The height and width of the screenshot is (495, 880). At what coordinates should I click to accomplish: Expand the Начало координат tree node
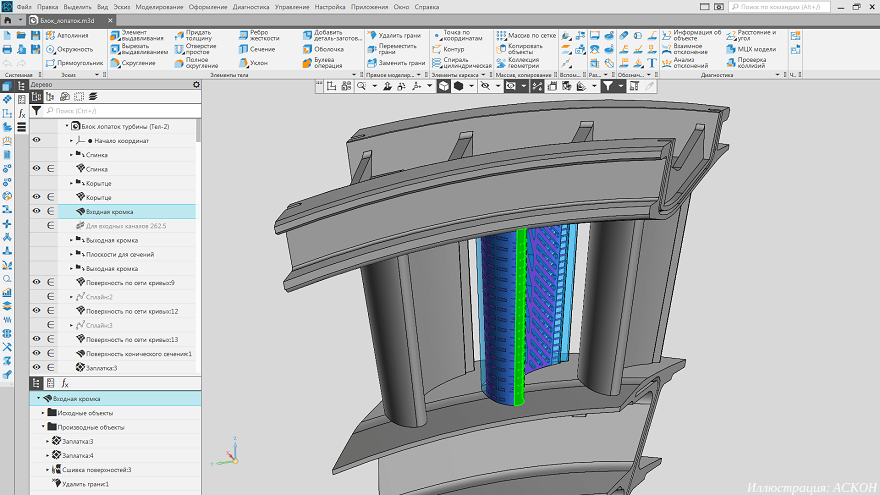coord(71,141)
